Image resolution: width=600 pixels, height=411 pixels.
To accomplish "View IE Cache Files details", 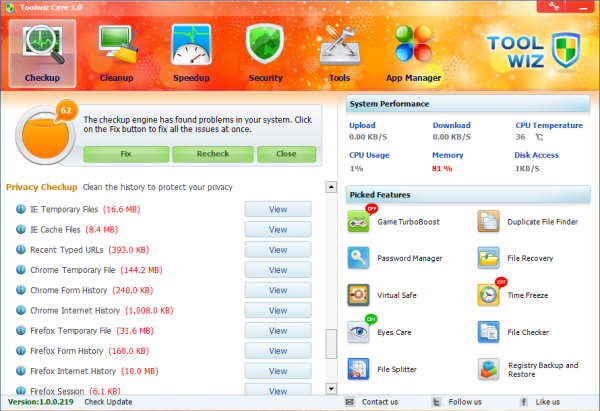I will [278, 230].
